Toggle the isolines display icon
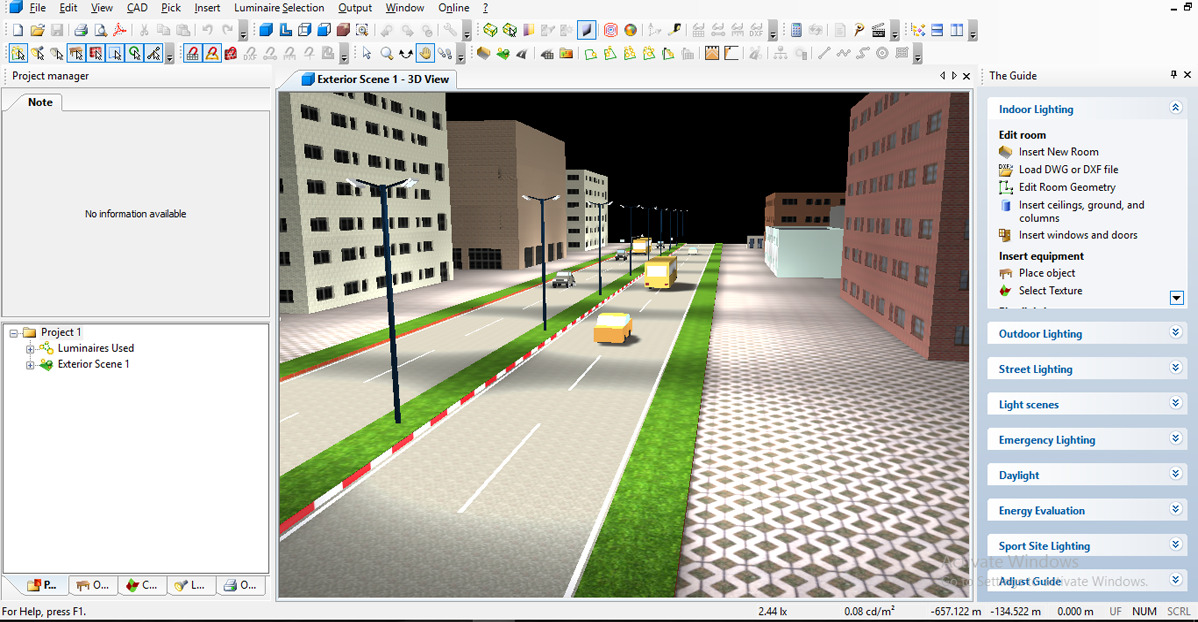1198x622 pixels. [x=610, y=31]
